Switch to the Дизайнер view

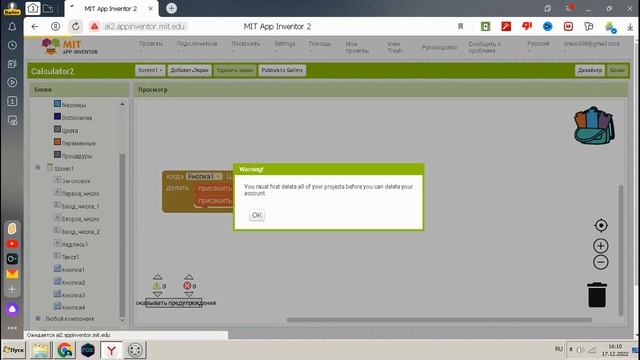(x=590, y=70)
